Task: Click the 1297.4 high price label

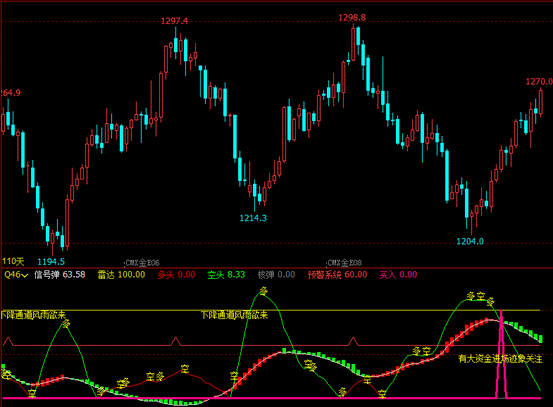Action: (x=174, y=21)
